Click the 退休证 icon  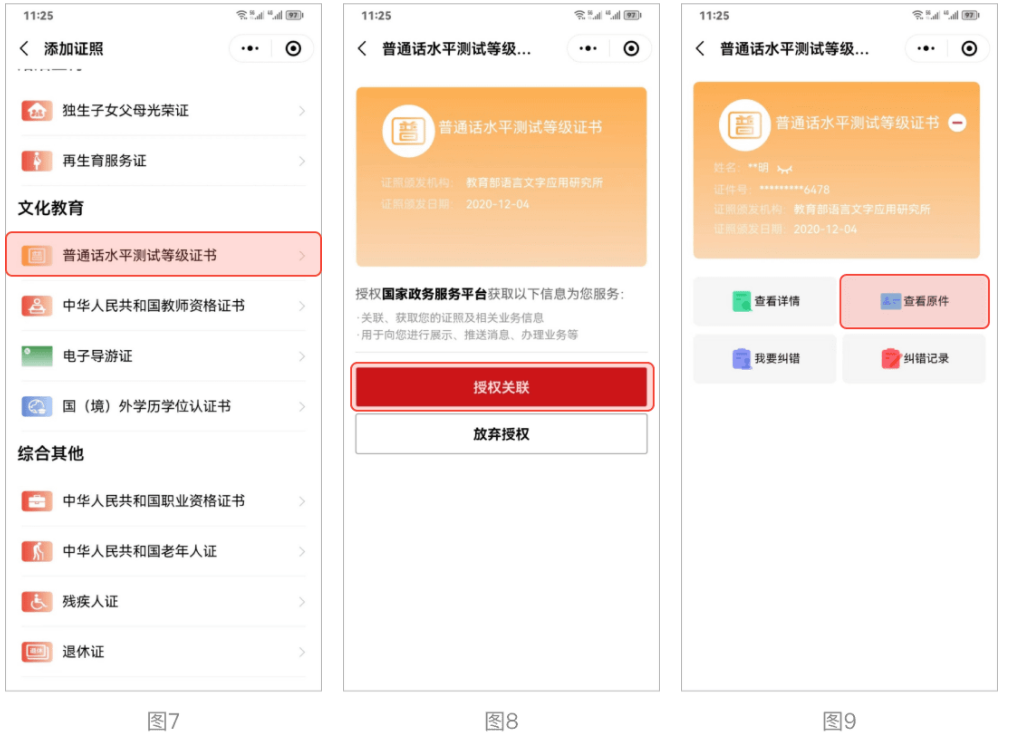[x=37, y=652]
